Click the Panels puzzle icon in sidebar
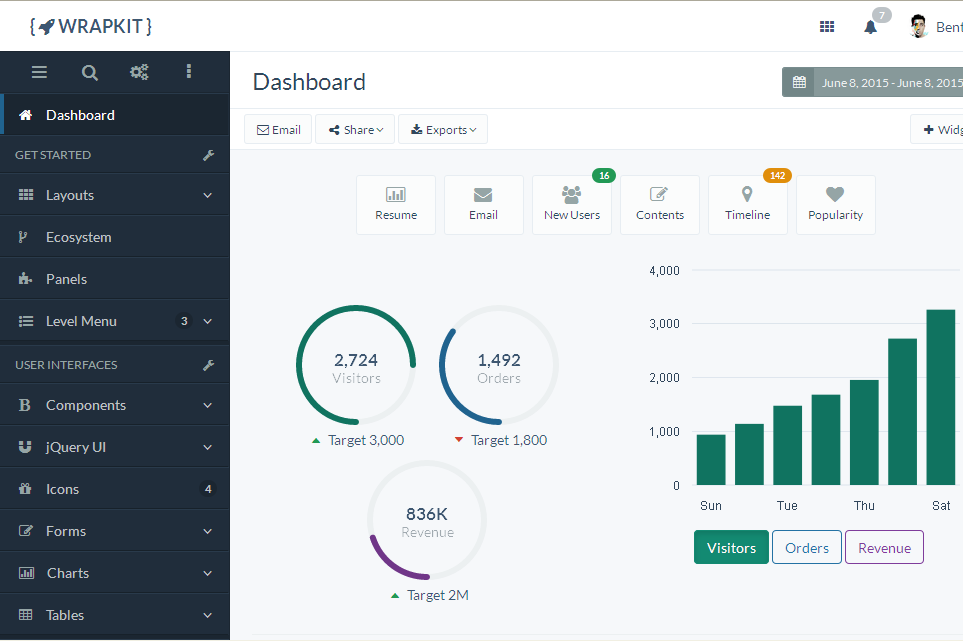The width and height of the screenshot is (963, 641). point(25,279)
